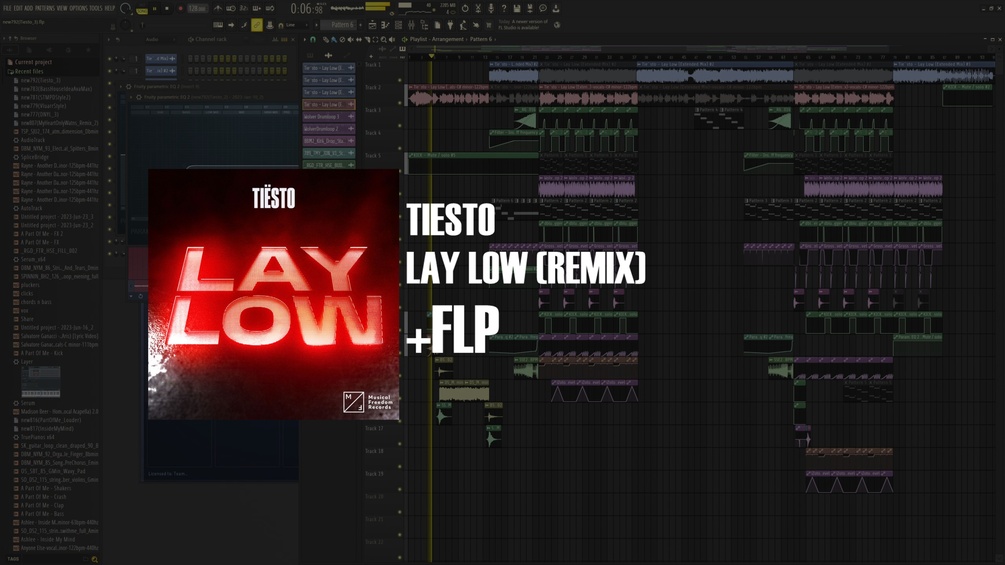
Task: Toggle the Track 2 mute LED
Action: coord(400,102)
